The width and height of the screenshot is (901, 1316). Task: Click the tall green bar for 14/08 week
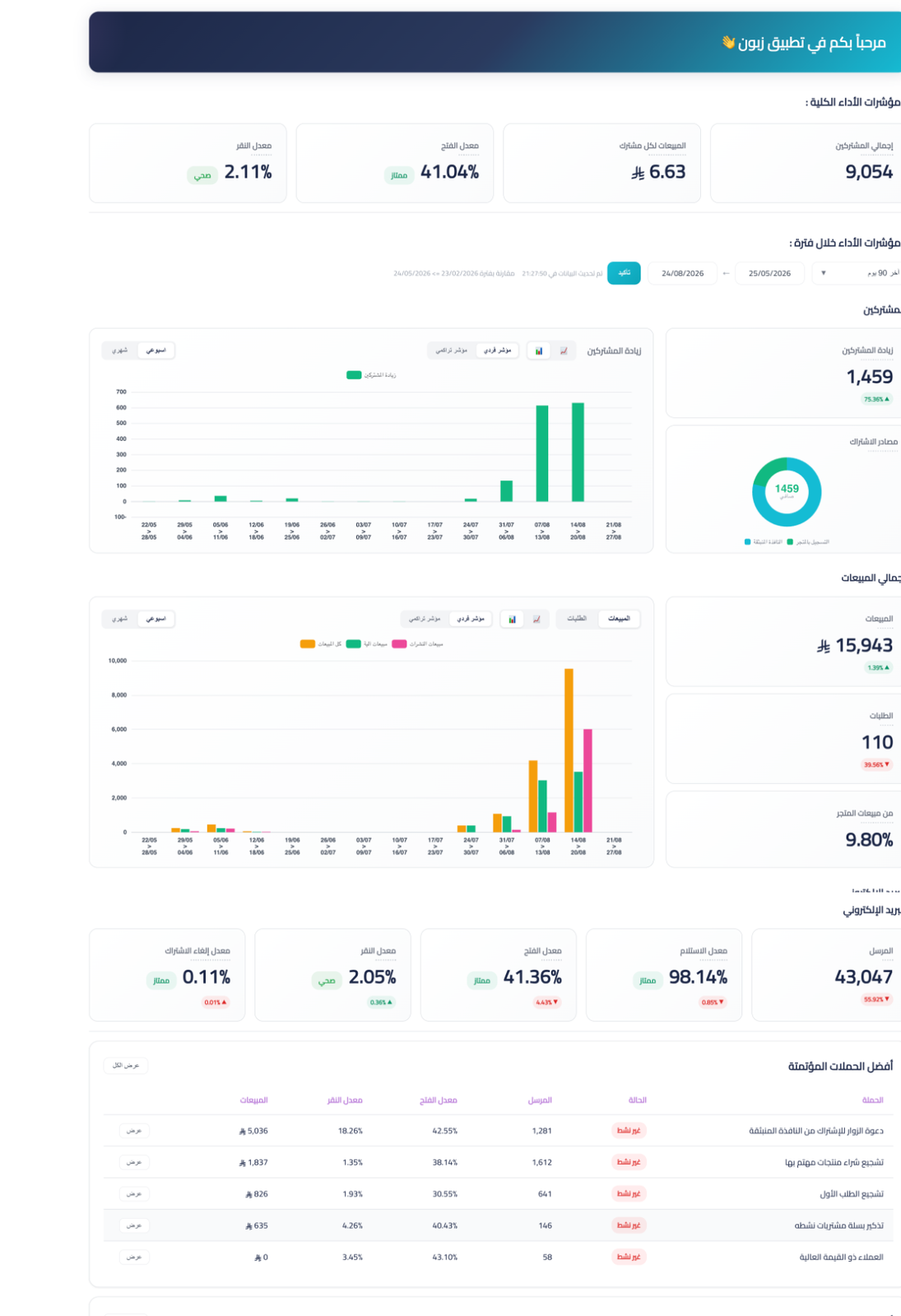pyautogui.click(x=578, y=452)
